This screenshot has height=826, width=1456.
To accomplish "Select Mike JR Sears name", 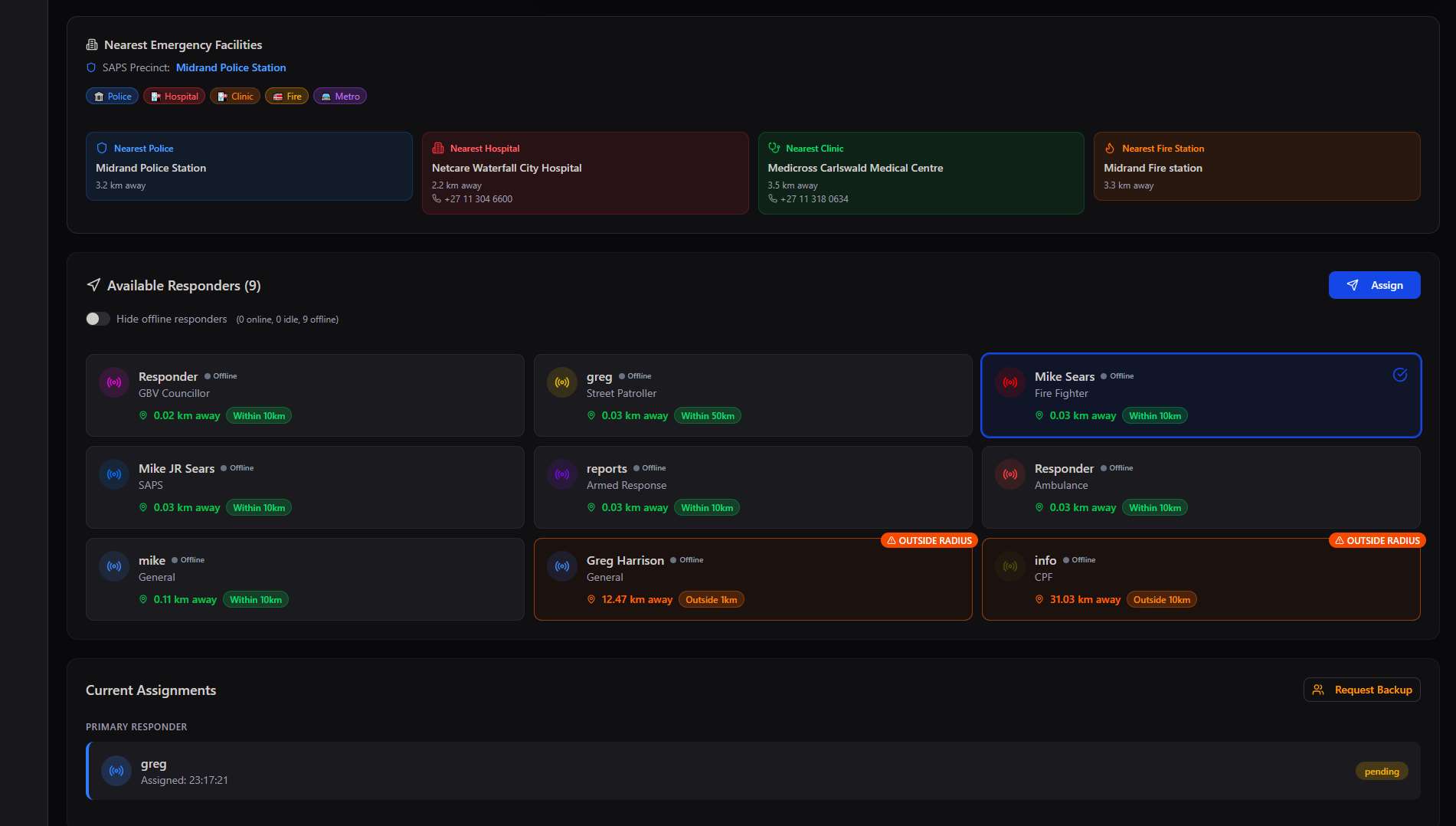I will pos(176,468).
